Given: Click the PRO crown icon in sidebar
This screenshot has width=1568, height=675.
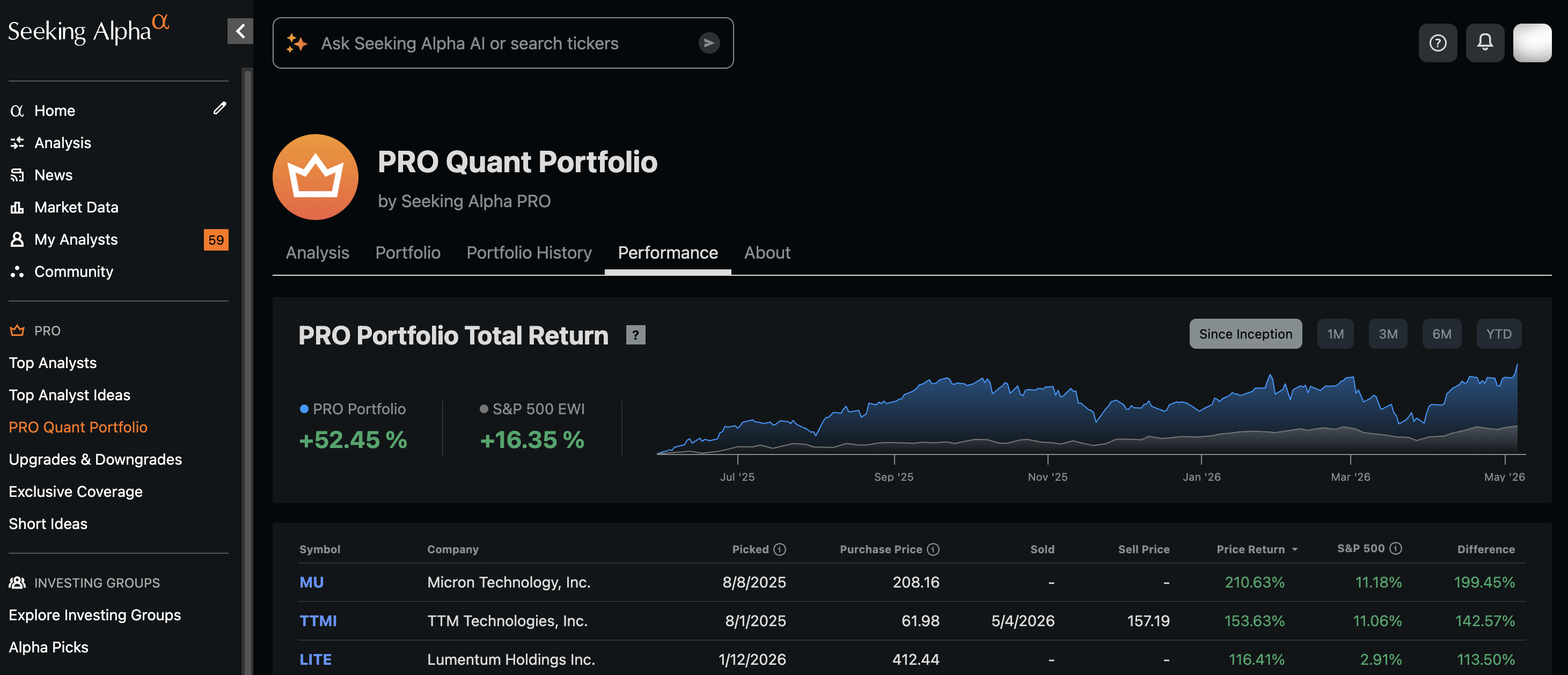Looking at the screenshot, I should 17,331.
